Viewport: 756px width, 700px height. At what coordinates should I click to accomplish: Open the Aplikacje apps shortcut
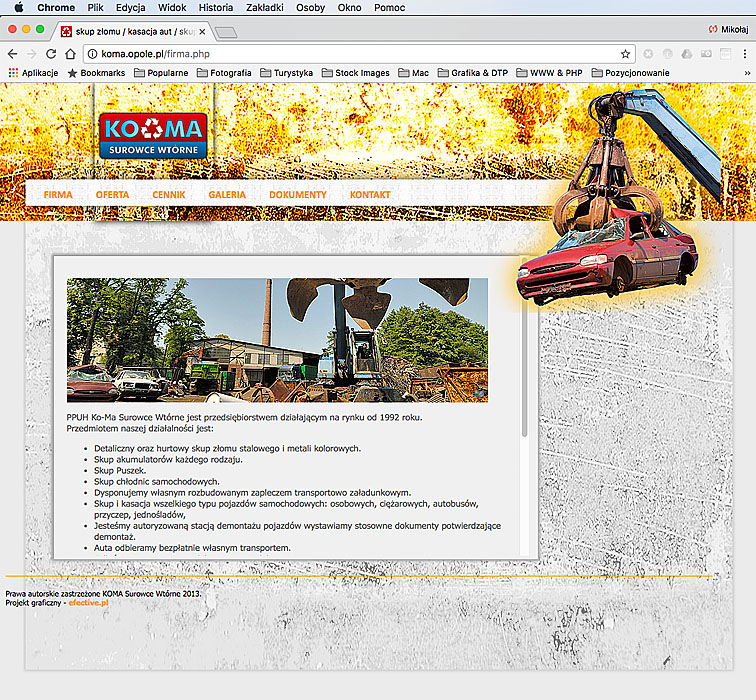33,73
